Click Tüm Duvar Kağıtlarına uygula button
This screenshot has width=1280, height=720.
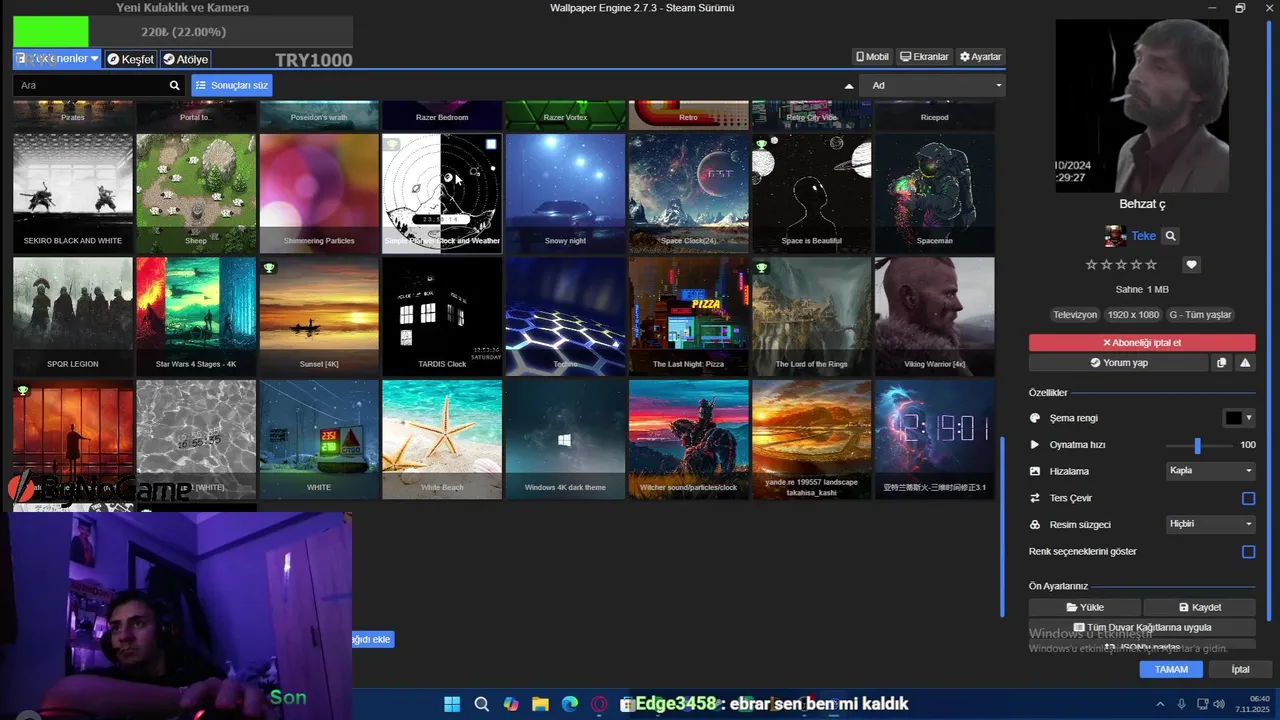(x=1142, y=627)
